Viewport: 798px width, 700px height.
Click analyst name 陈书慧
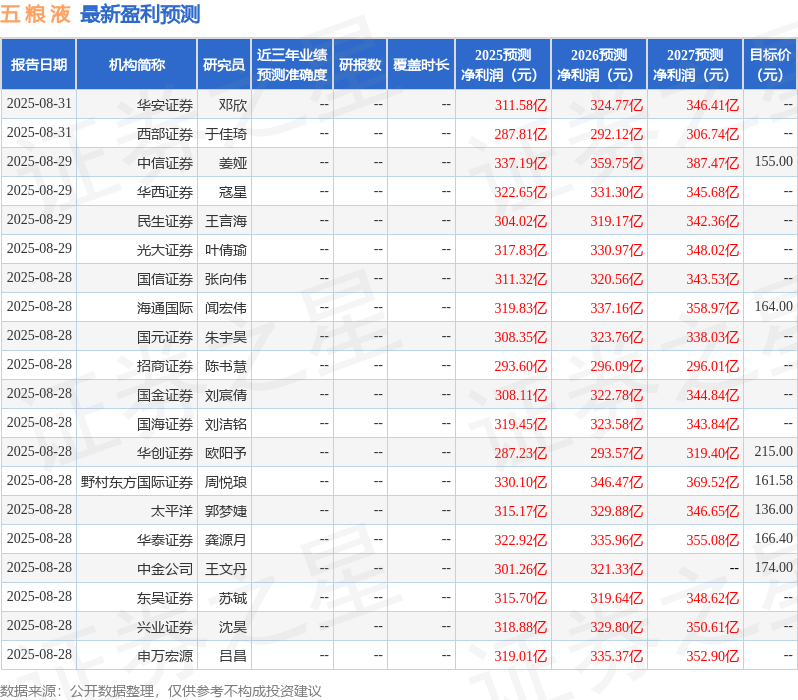pyautogui.click(x=226, y=366)
